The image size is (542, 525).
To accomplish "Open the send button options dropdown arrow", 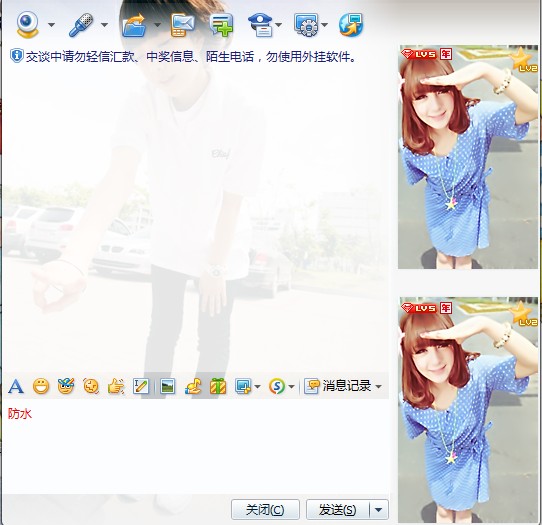I will [379, 509].
